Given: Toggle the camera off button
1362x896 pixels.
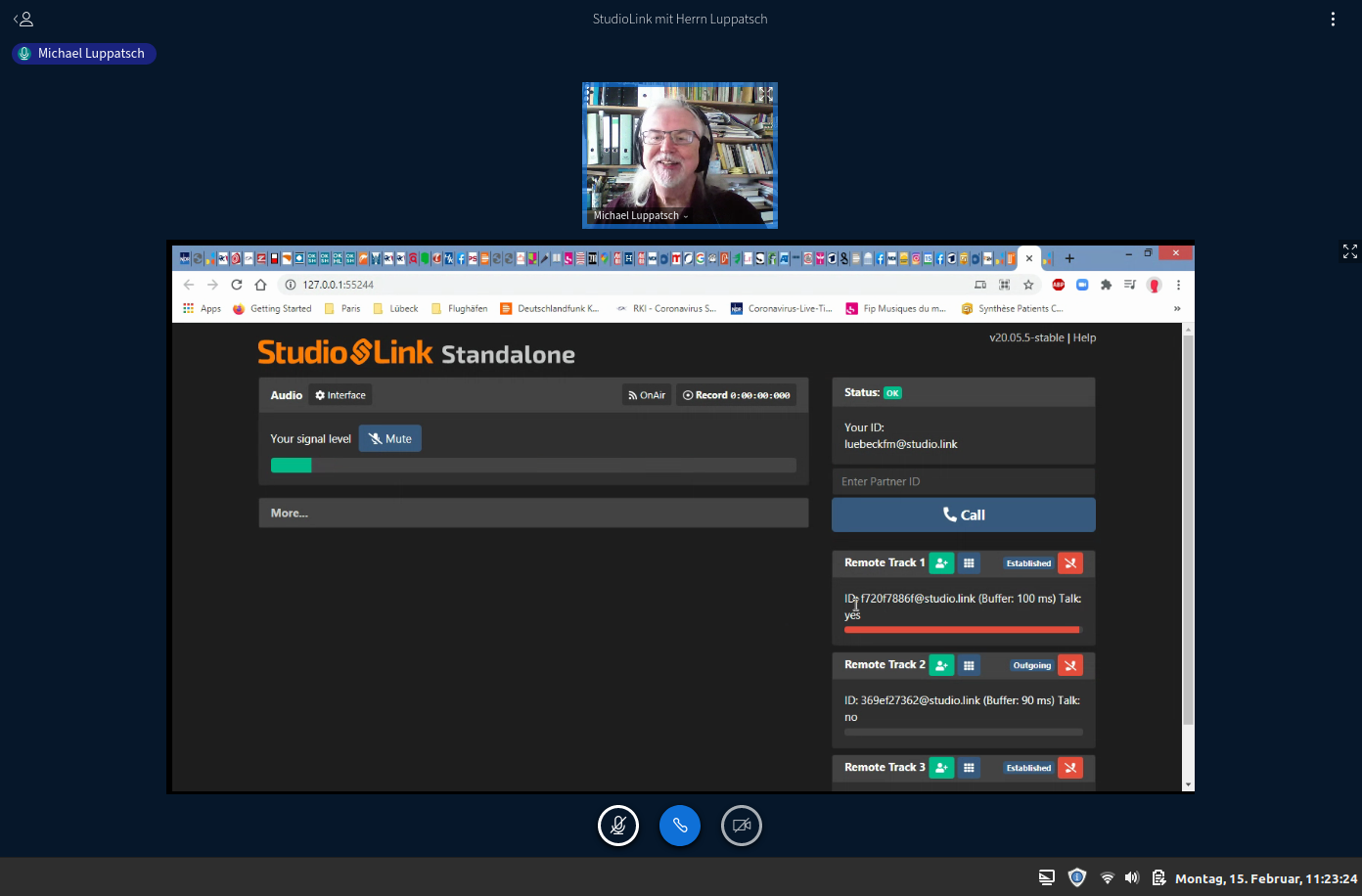Looking at the screenshot, I should [742, 826].
